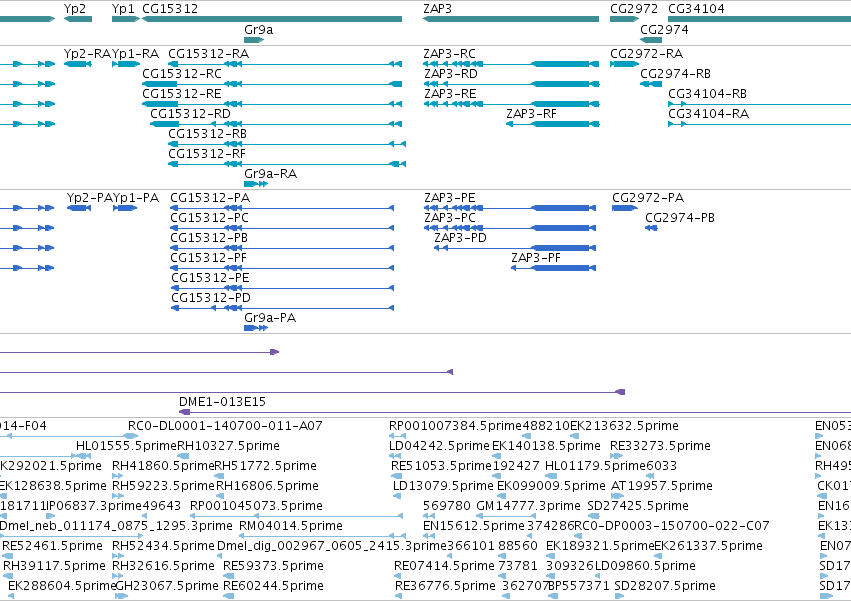The width and height of the screenshot is (851, 601).
Task: Choose EST 'RP001045073.5prime'
Action: click(256, 507)
